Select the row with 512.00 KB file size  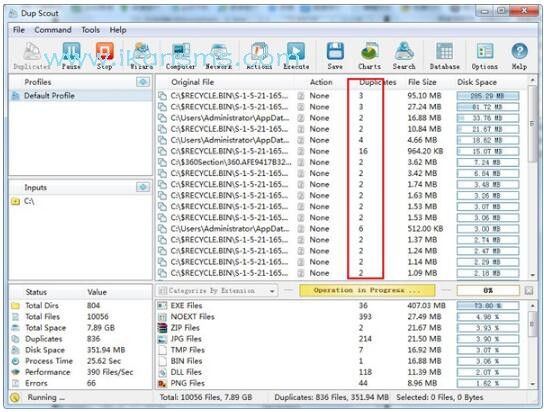341,229
